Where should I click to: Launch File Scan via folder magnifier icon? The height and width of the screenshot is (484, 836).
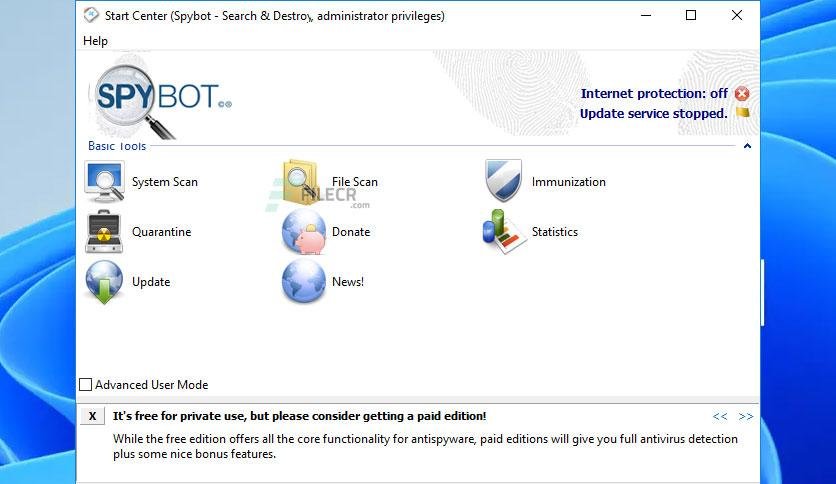301,182
